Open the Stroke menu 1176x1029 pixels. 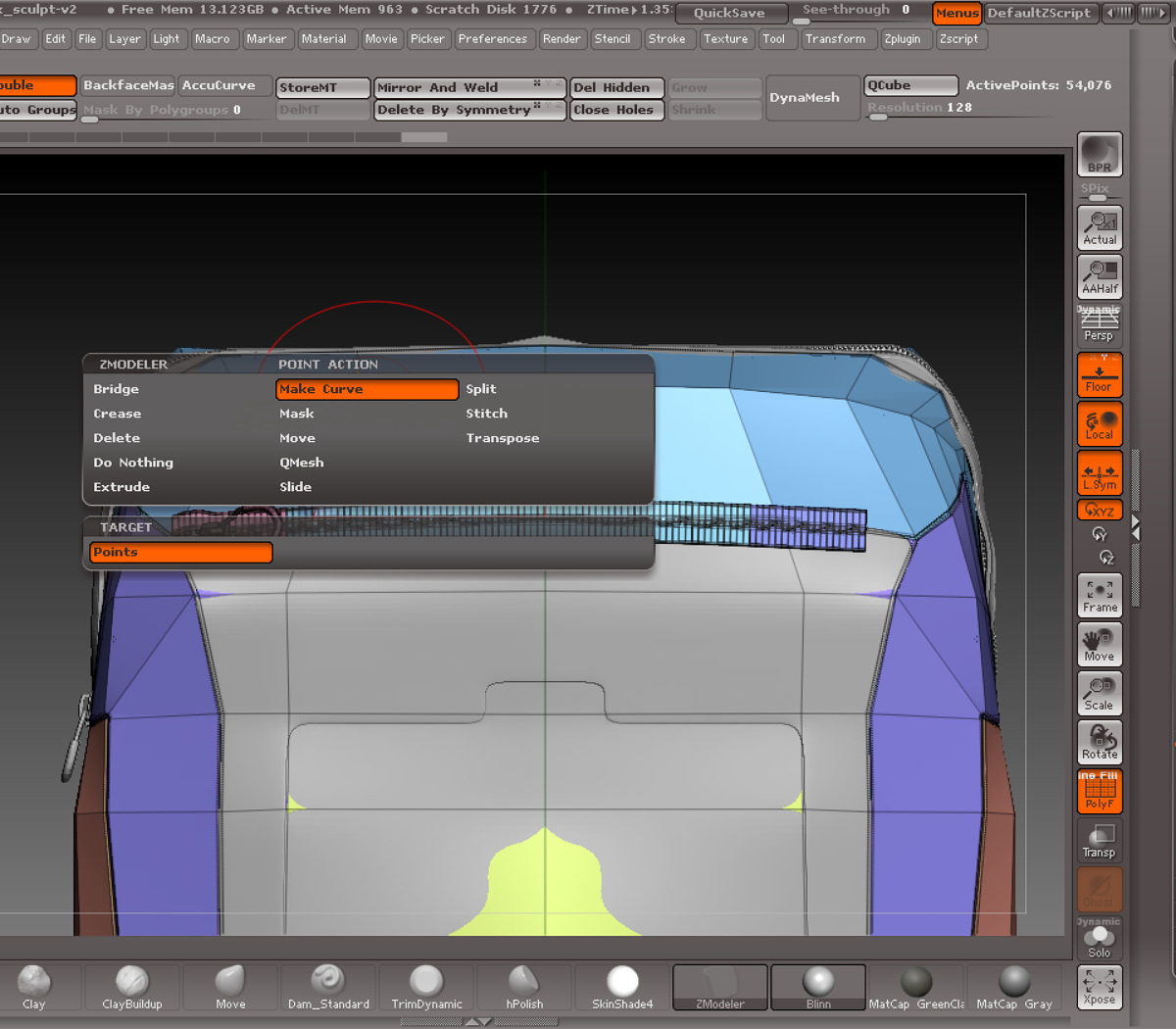pos(666,39)
